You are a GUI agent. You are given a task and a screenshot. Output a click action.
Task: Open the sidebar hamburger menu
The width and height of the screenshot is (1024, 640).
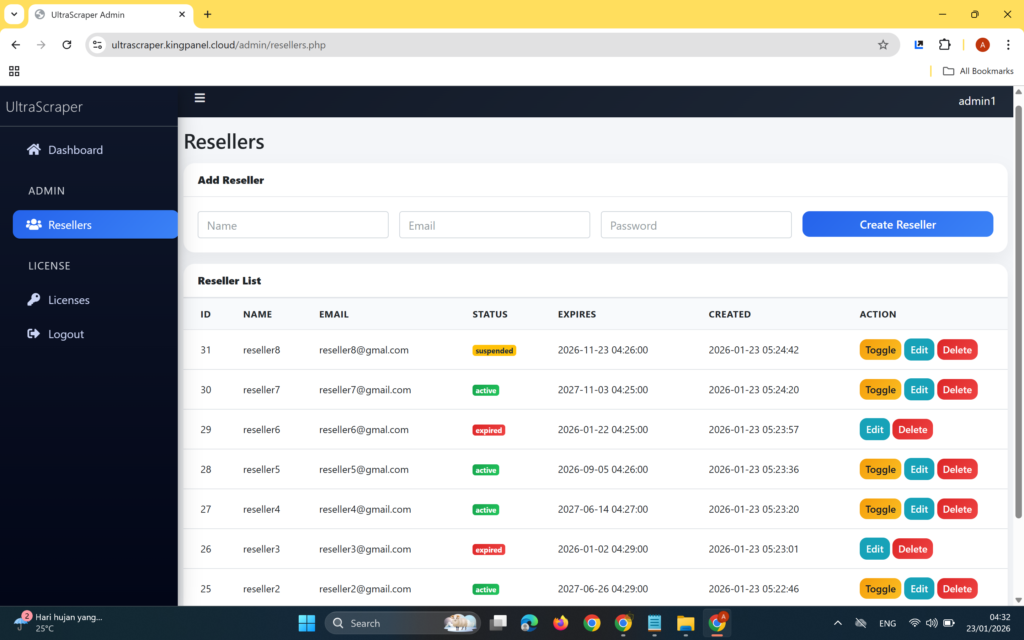[x=199, y=97]
